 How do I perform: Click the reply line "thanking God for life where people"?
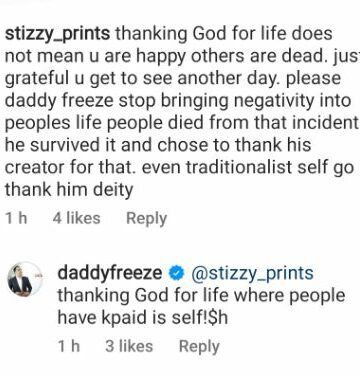pos(201,296)
